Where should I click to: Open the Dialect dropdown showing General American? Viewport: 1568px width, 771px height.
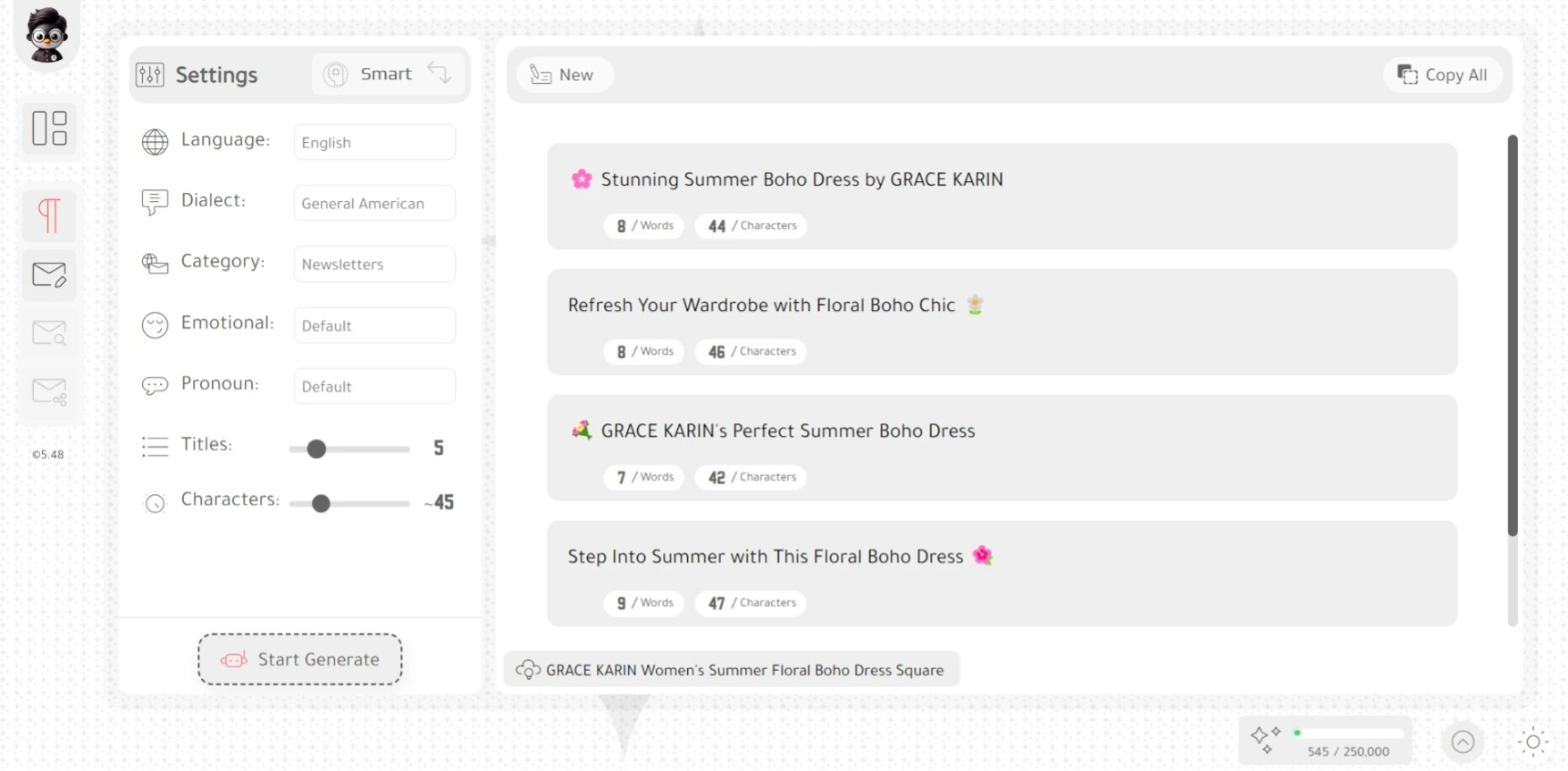point(374,203)
